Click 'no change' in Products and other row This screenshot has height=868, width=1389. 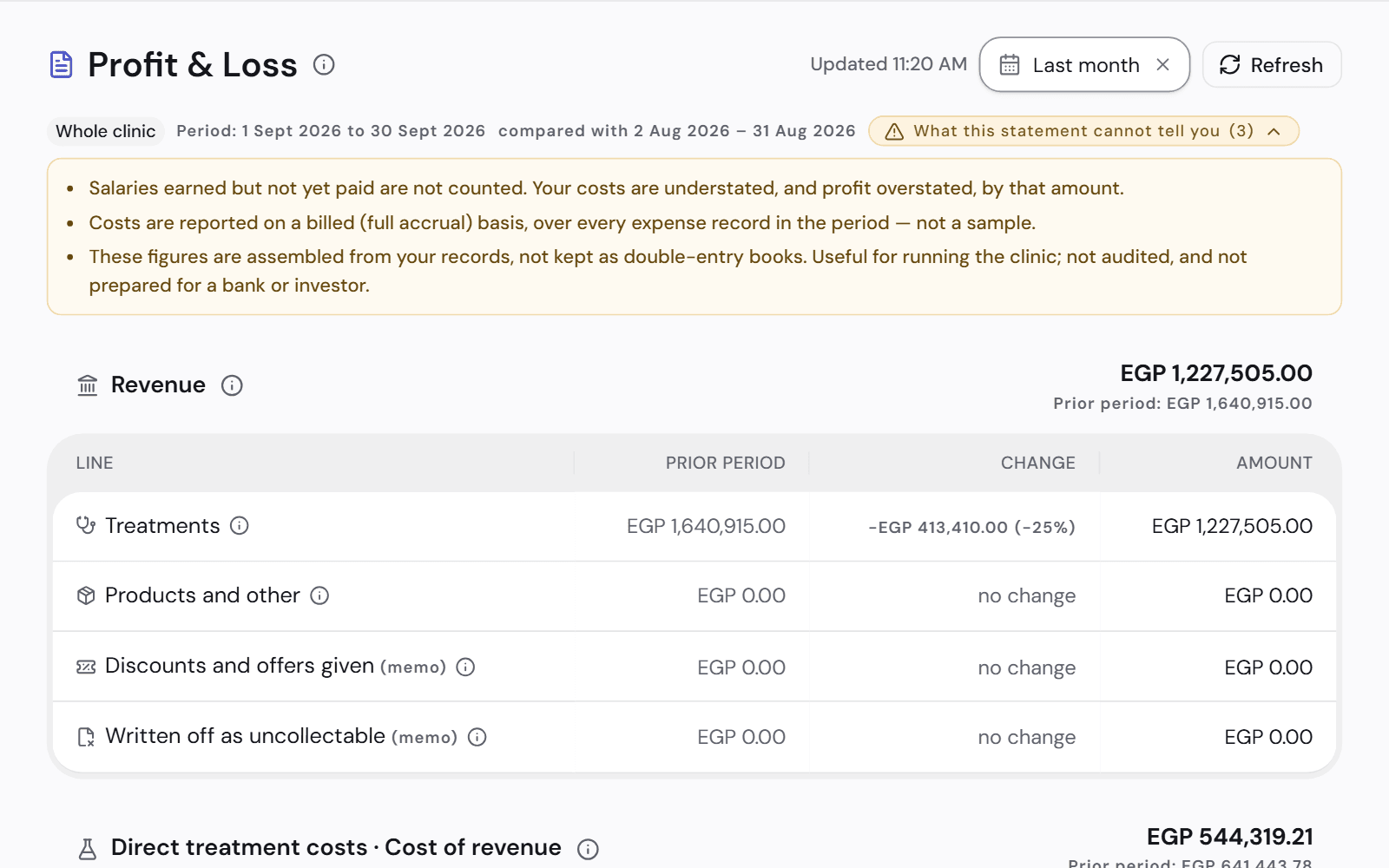click(x=1026, y=595)
